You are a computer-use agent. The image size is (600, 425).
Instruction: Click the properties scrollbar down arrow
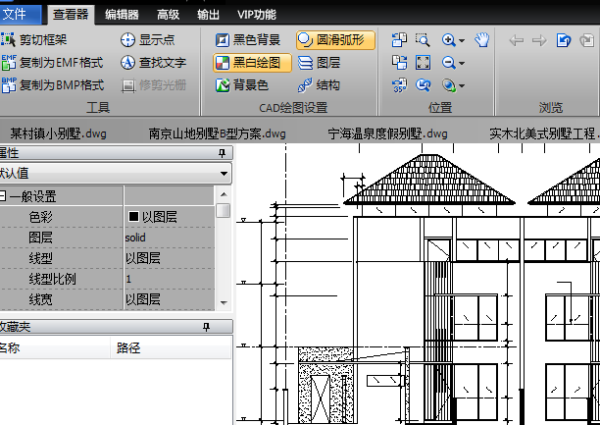[223, 302]
